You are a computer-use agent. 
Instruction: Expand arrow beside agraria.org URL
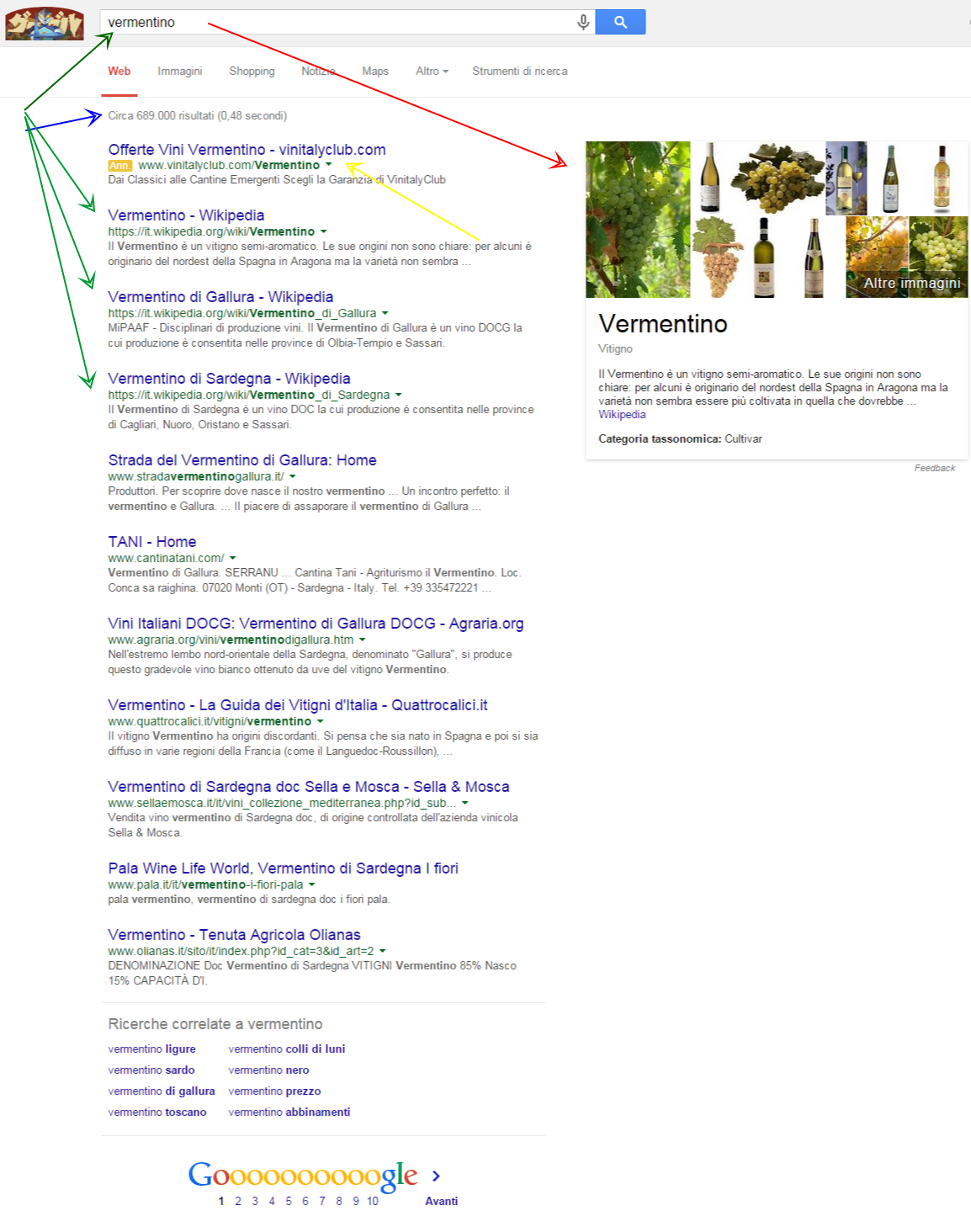[363, 640]
